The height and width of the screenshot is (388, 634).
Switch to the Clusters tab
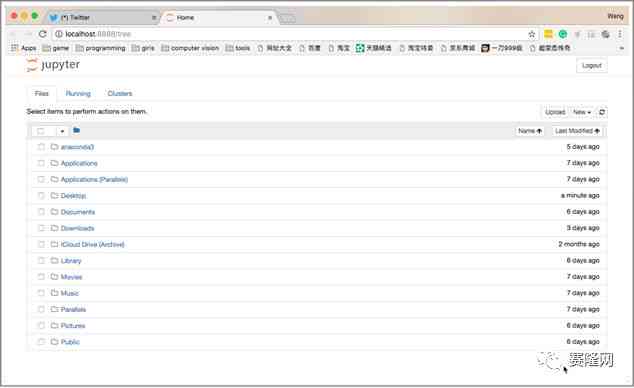[120, 93]
